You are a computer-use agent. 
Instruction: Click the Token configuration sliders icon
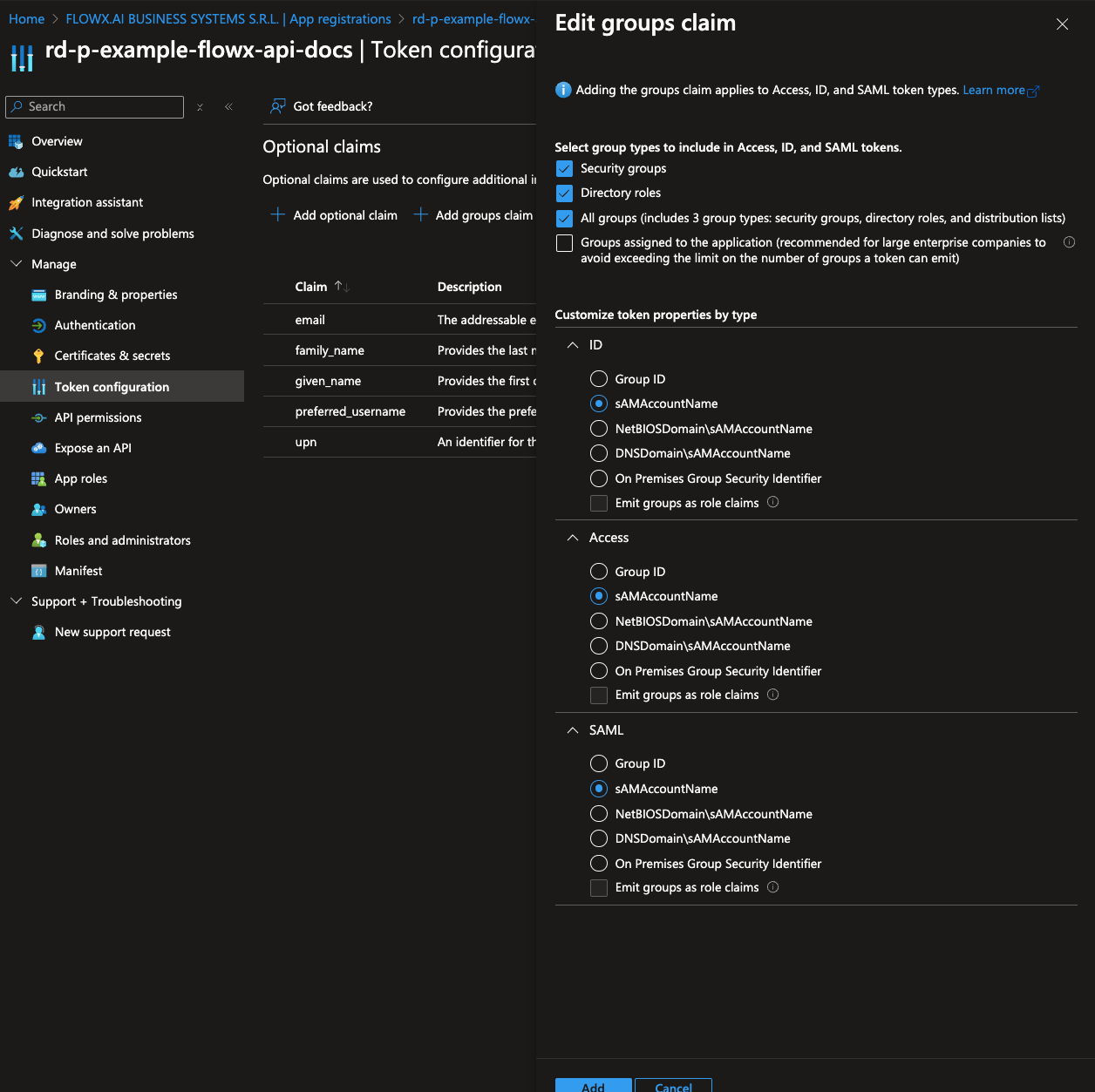click(x=38, y=387)
